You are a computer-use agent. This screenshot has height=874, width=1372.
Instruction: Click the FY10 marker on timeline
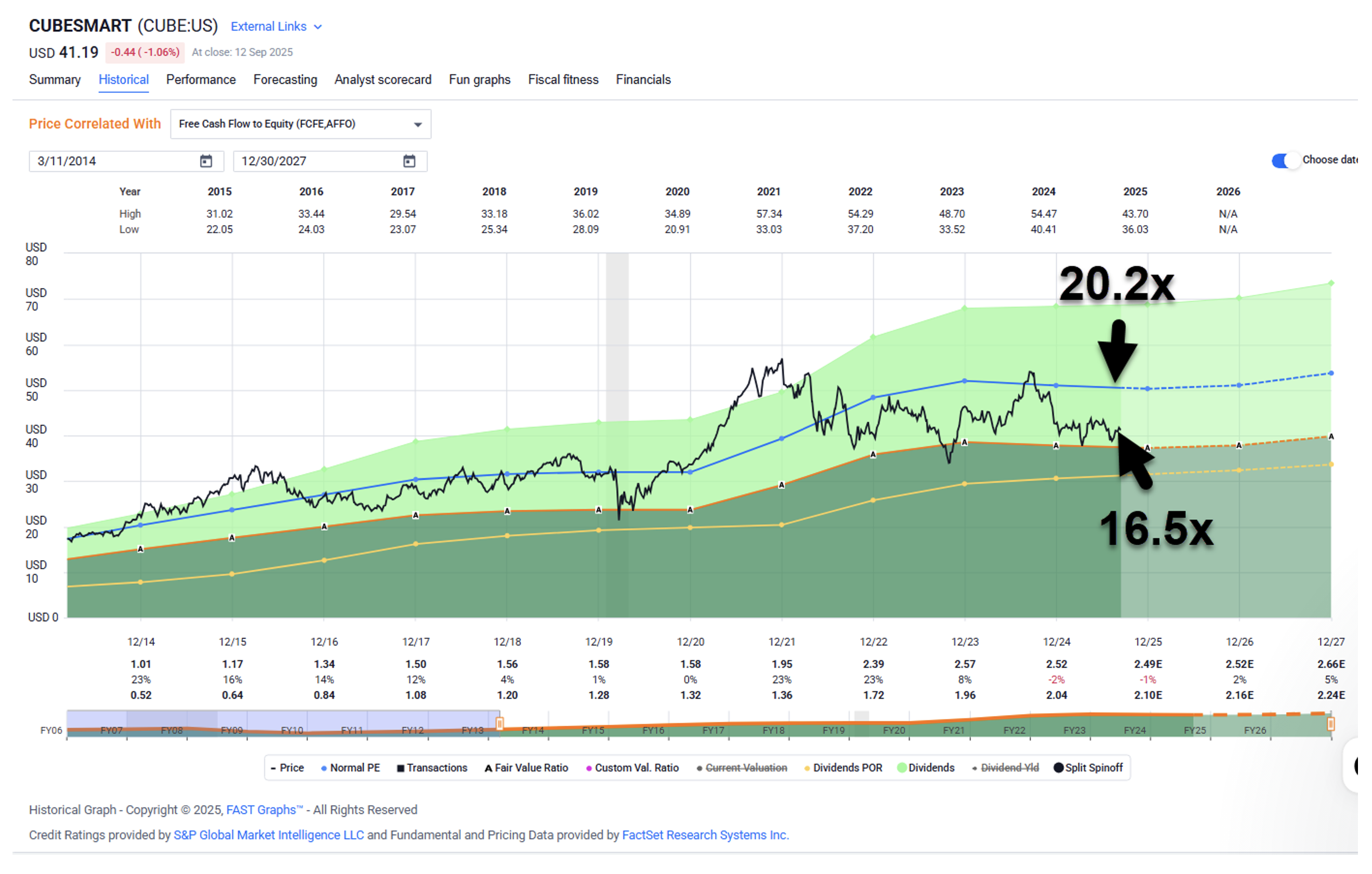[x=292, y=730]
